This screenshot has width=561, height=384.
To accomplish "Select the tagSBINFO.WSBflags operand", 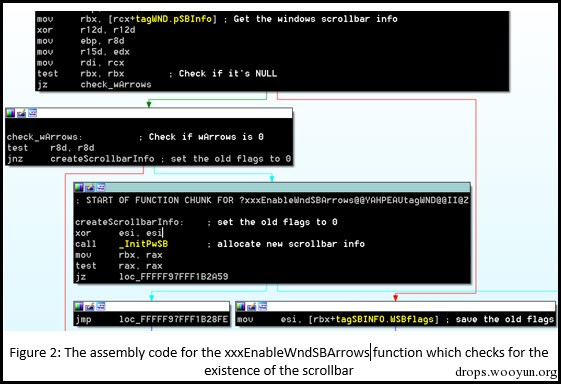I will 385,319.
